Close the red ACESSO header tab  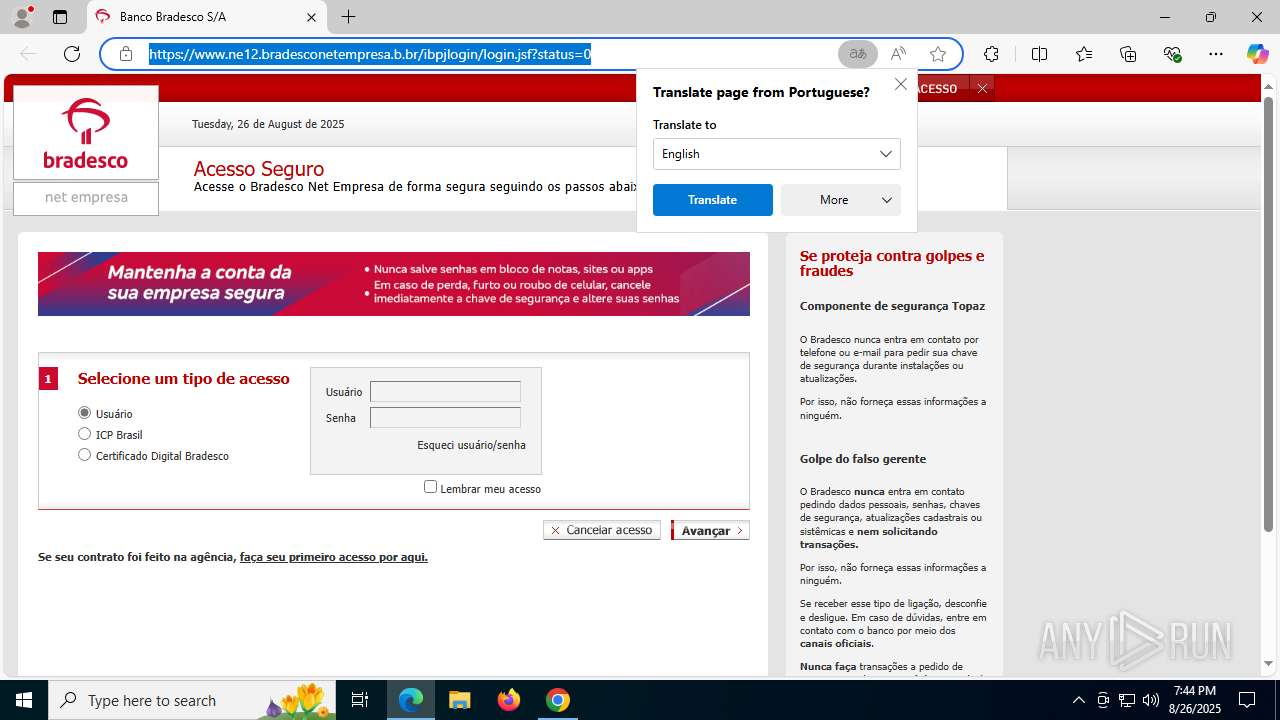982,89
